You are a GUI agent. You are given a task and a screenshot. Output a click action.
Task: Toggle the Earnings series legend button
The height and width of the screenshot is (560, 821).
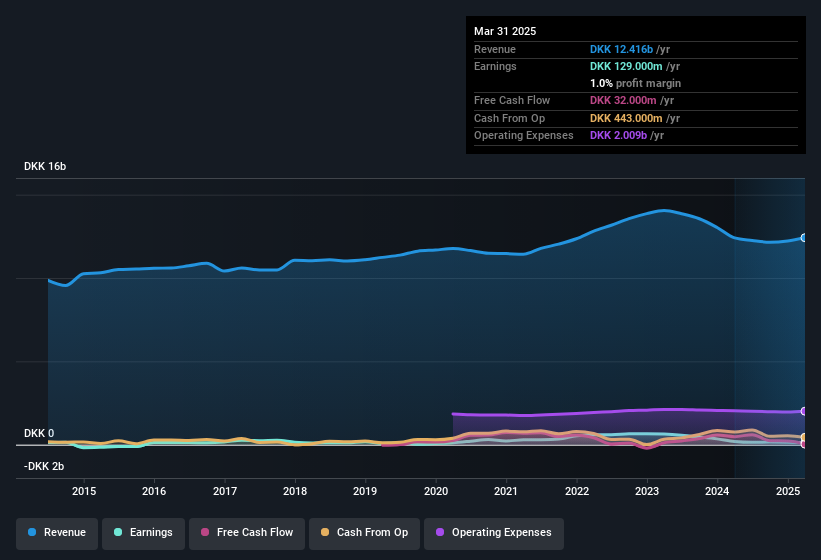[x=143, y=533]
